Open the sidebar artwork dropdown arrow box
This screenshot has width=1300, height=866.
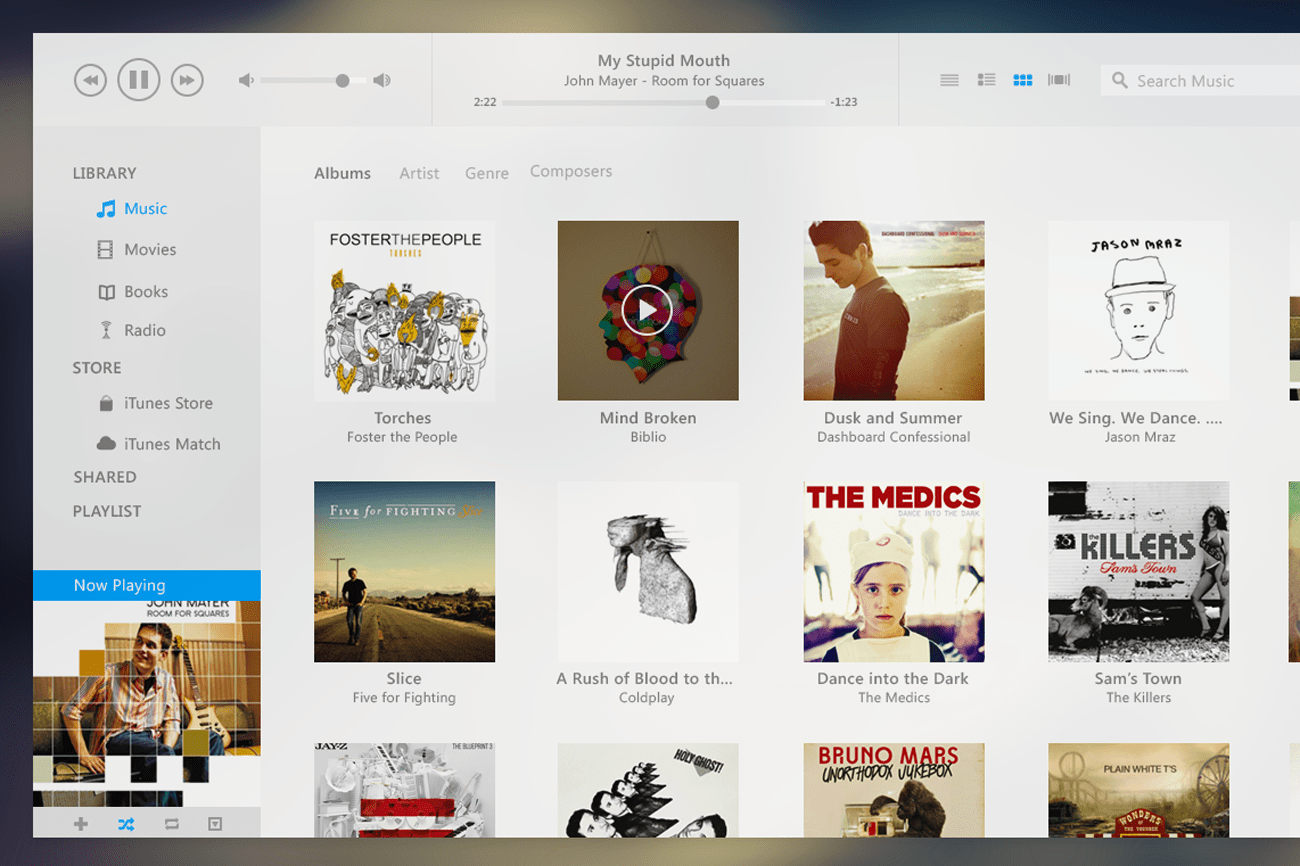(x=215, y=824)
